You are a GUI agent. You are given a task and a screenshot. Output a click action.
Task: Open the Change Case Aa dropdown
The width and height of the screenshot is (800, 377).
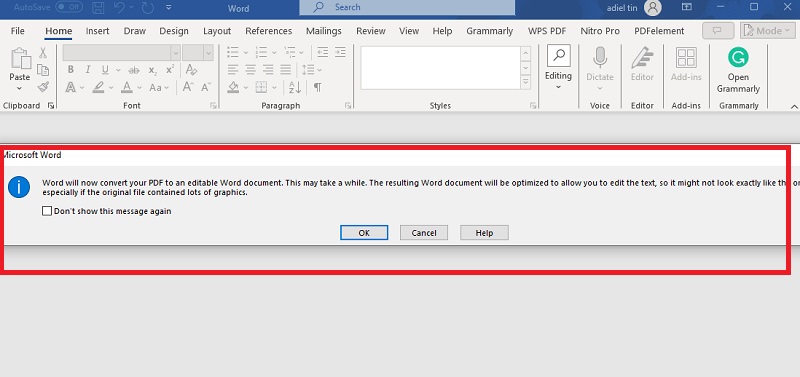(x=159, y=87)
